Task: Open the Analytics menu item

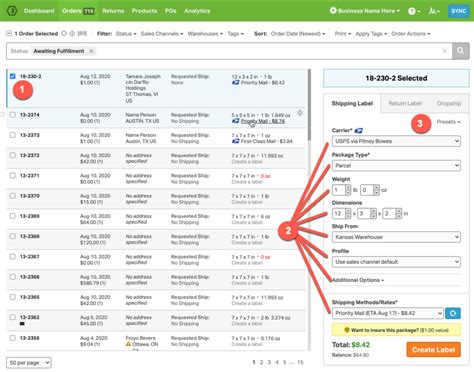Action: (197, 11)
